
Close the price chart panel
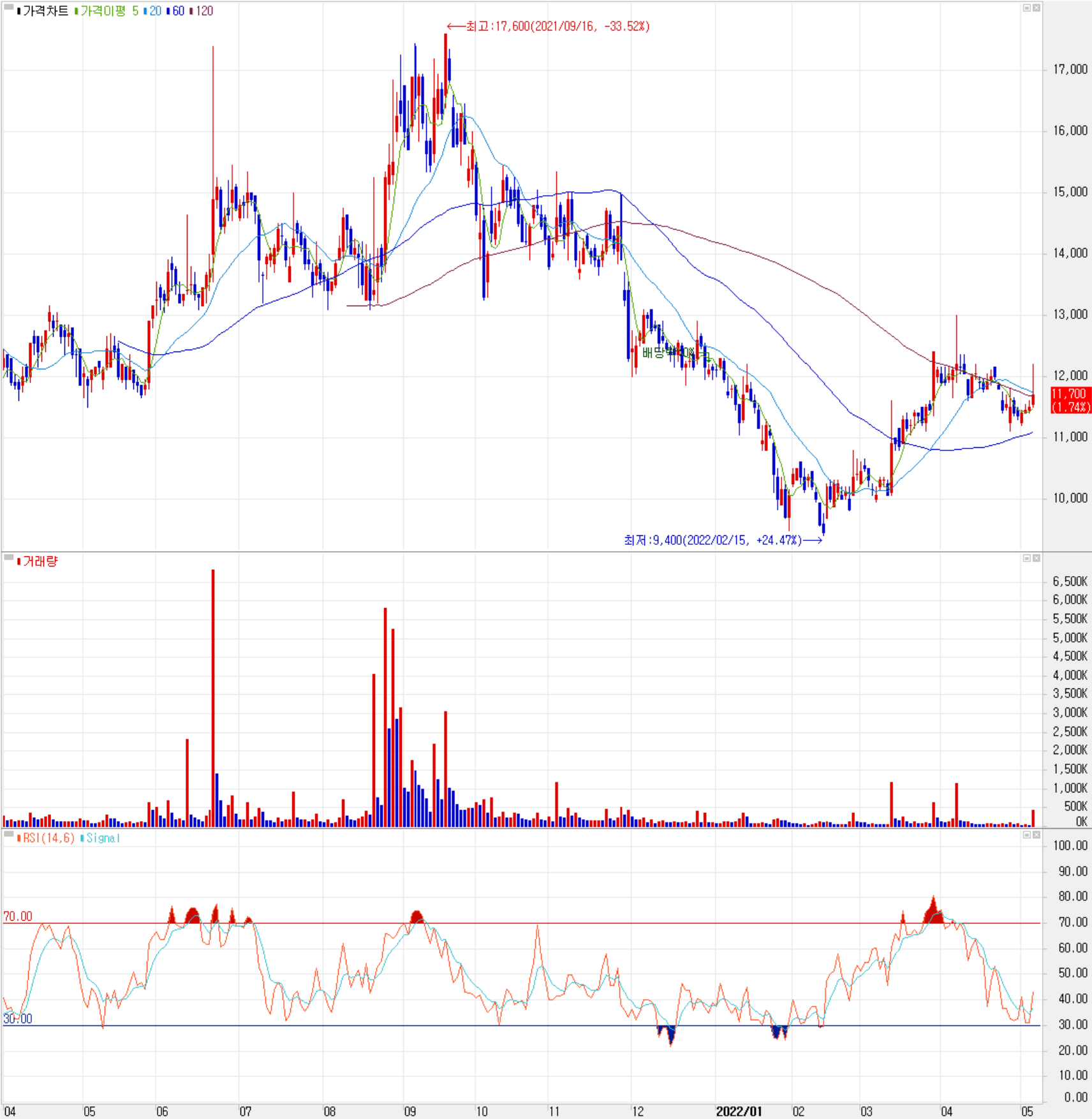point(1037,8)
